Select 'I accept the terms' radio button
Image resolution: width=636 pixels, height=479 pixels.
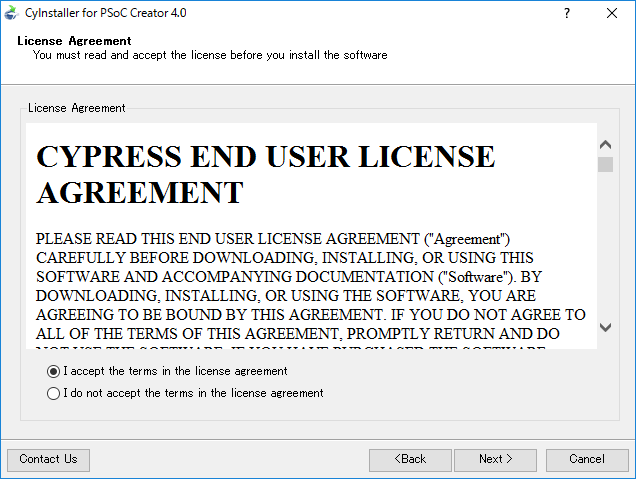53,371
